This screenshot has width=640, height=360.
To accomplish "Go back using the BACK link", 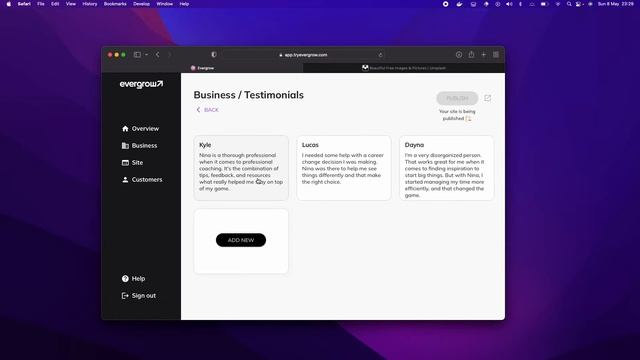I will [207, 110].
